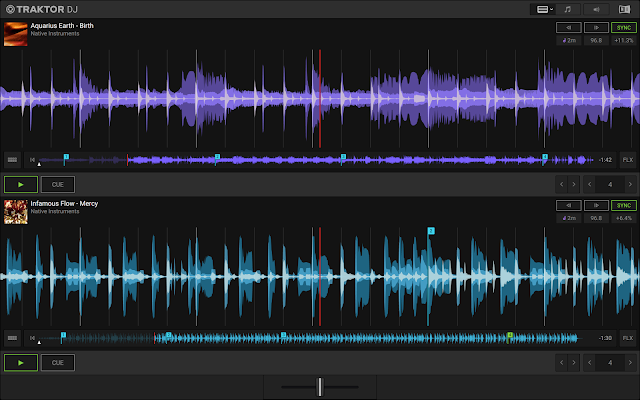
Task: Click the +11.3% tempo value on top deck
Action: [624, 40]
